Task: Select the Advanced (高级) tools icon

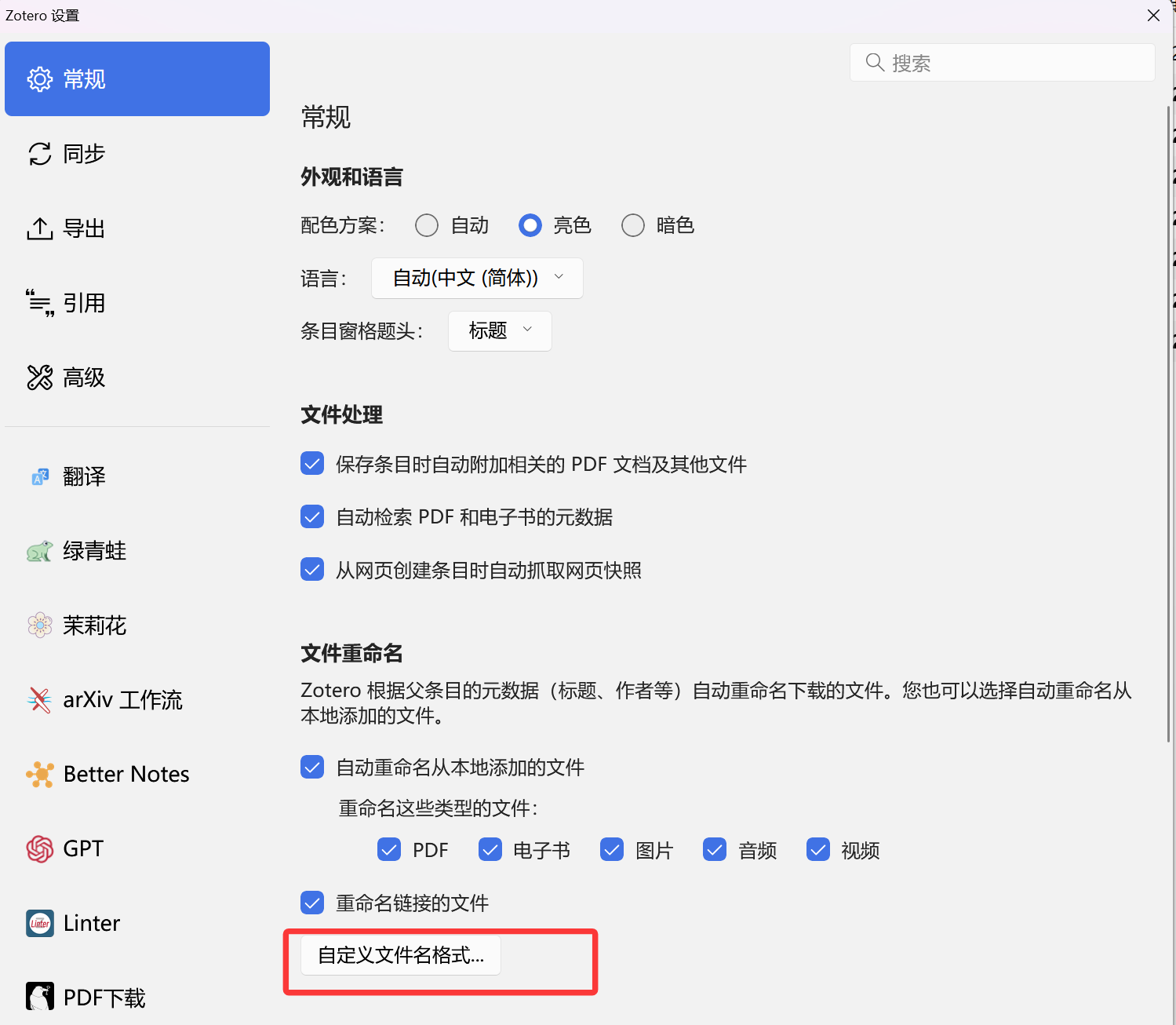Action: pyautogui.click(x=40, y=378)
